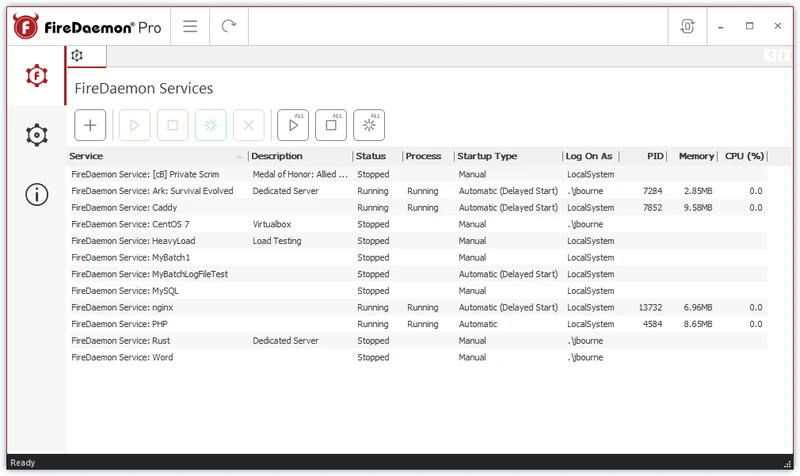This screenshot has width=800, height=476.
Task: Select the Rust service row
Action: tap(417, 341)
